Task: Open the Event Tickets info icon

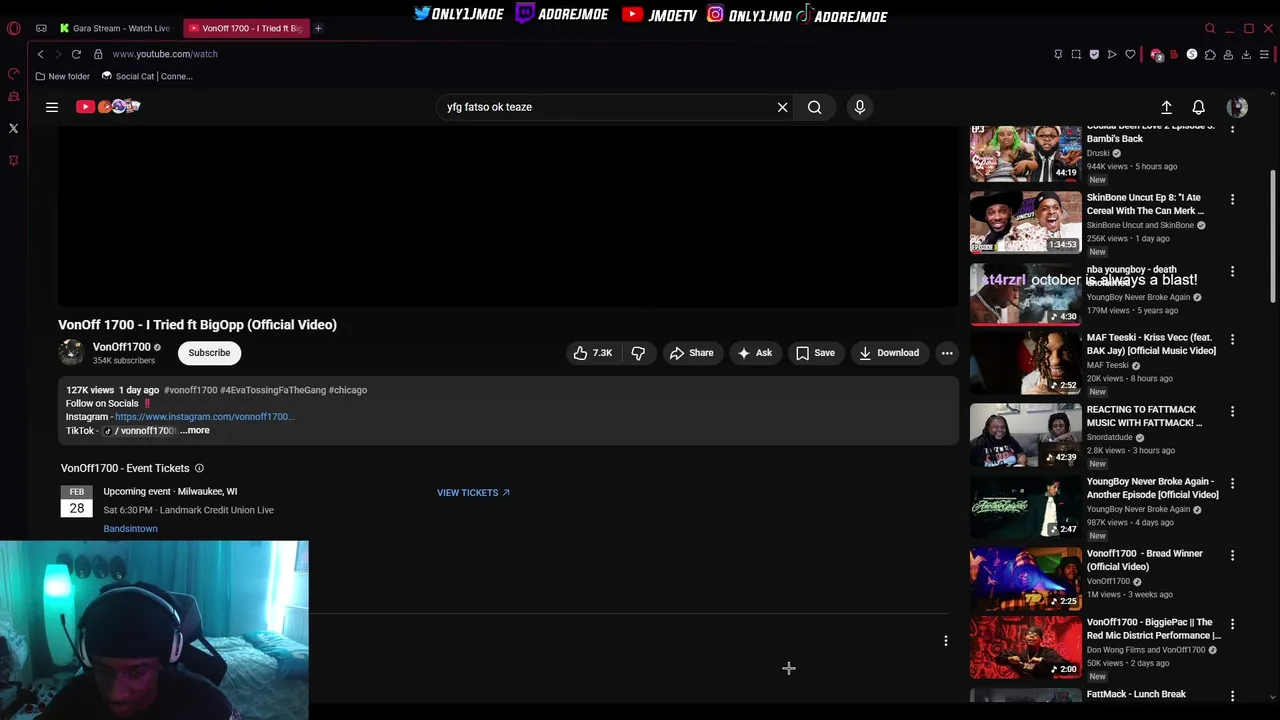Action: [199, 468]
